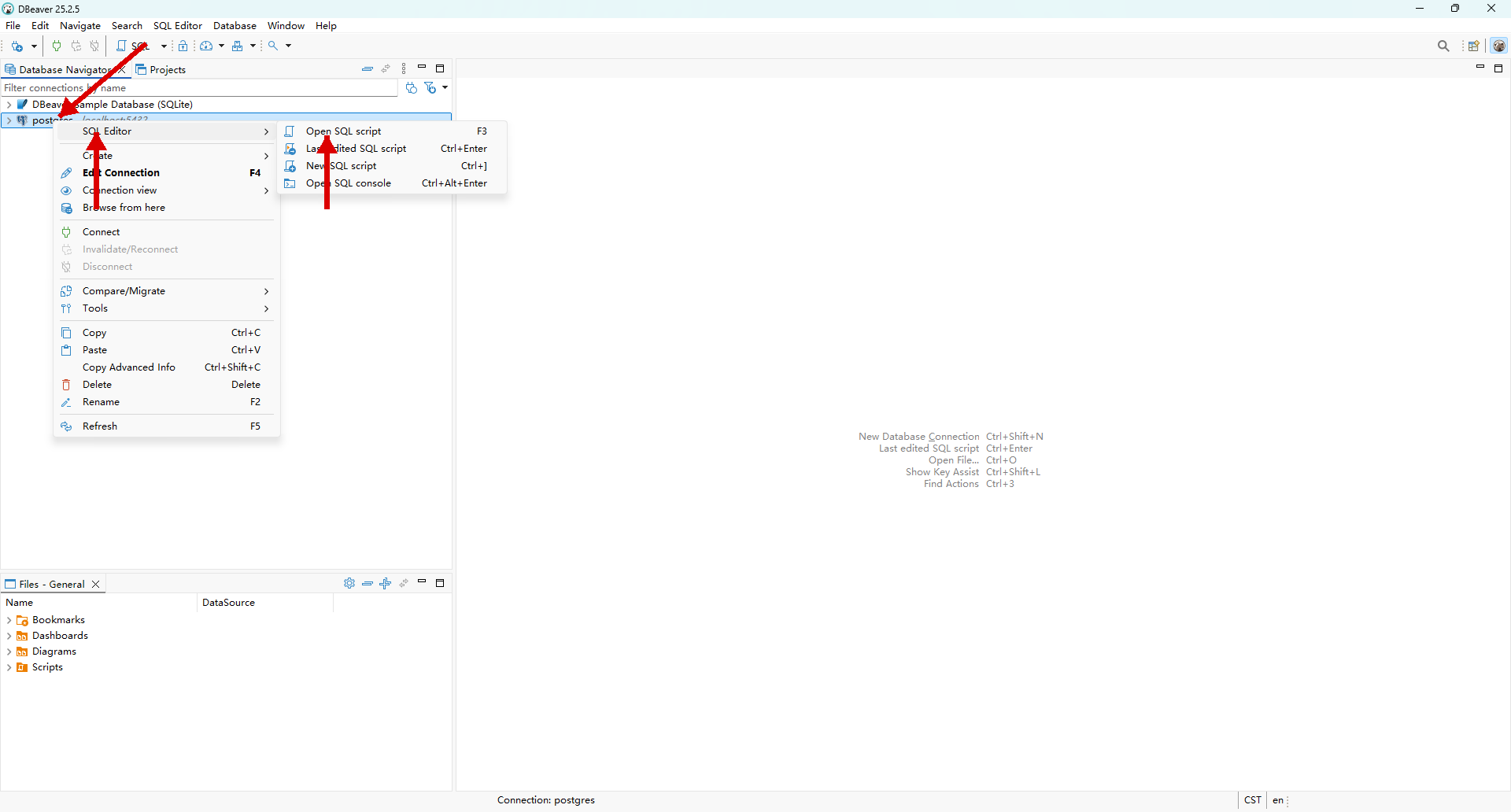
Task: Expand the Diagrams folder
Action: click(x=9, y=652)
